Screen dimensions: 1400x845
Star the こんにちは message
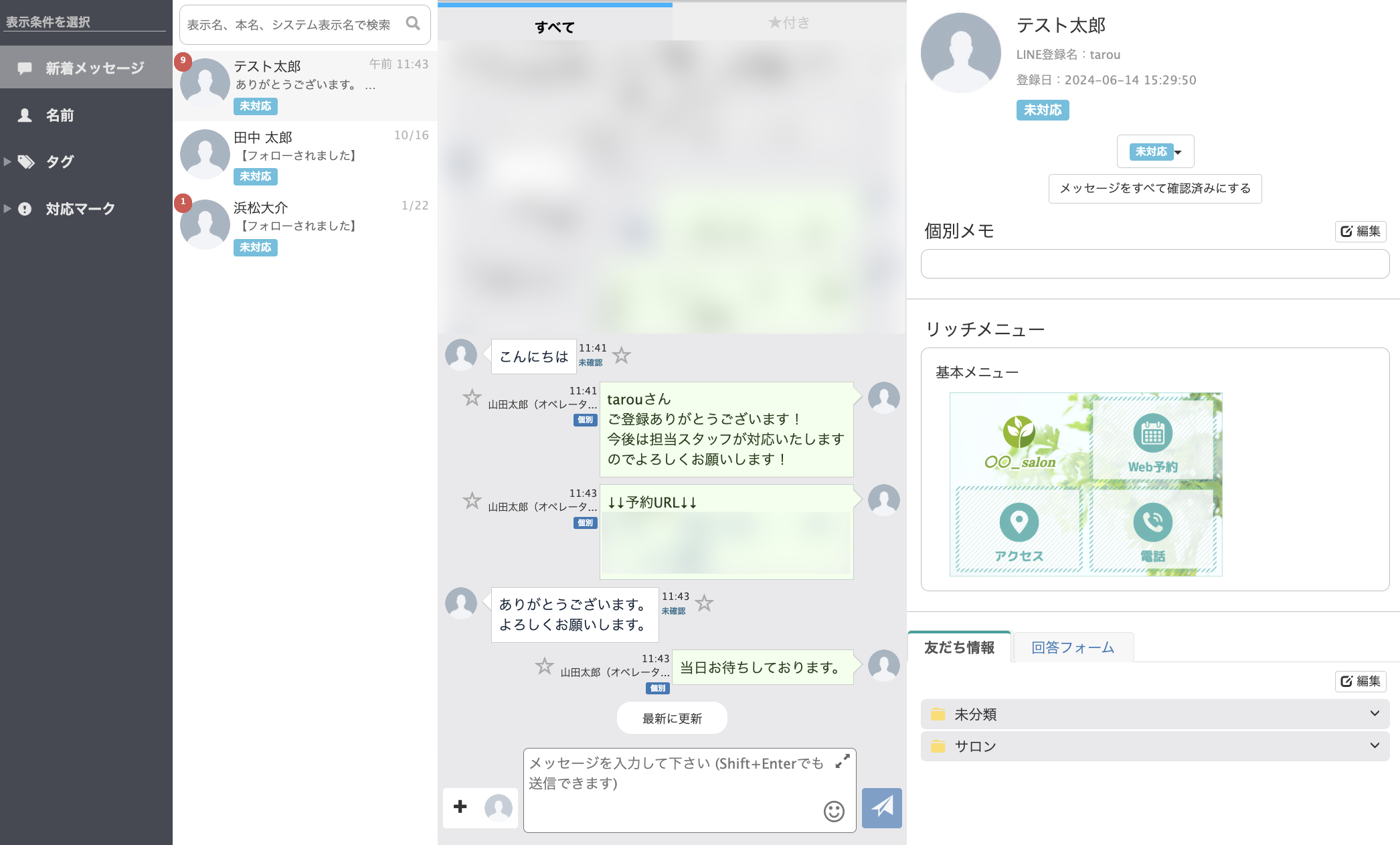622,355
